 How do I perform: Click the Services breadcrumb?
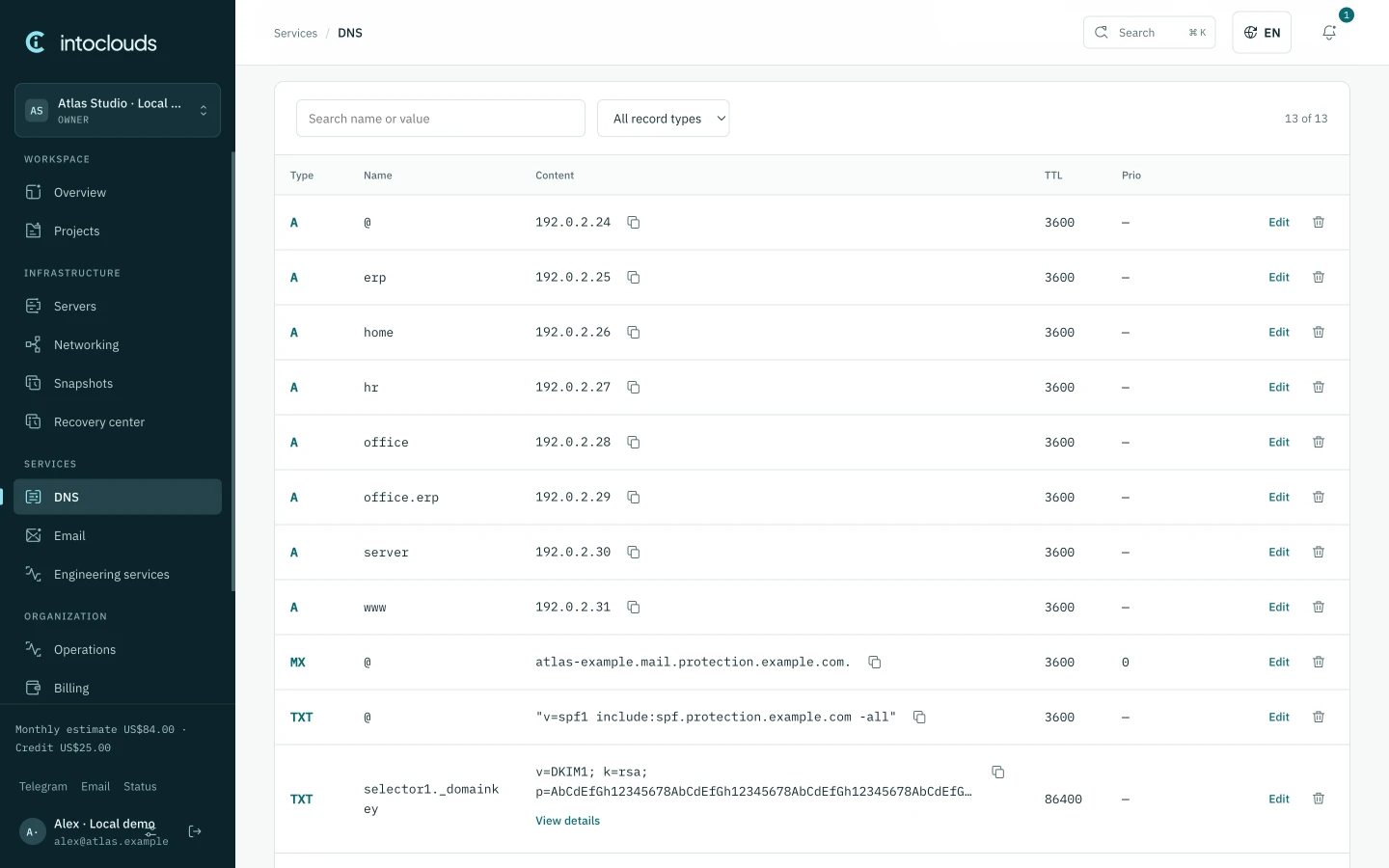click(x=295, y=33)
